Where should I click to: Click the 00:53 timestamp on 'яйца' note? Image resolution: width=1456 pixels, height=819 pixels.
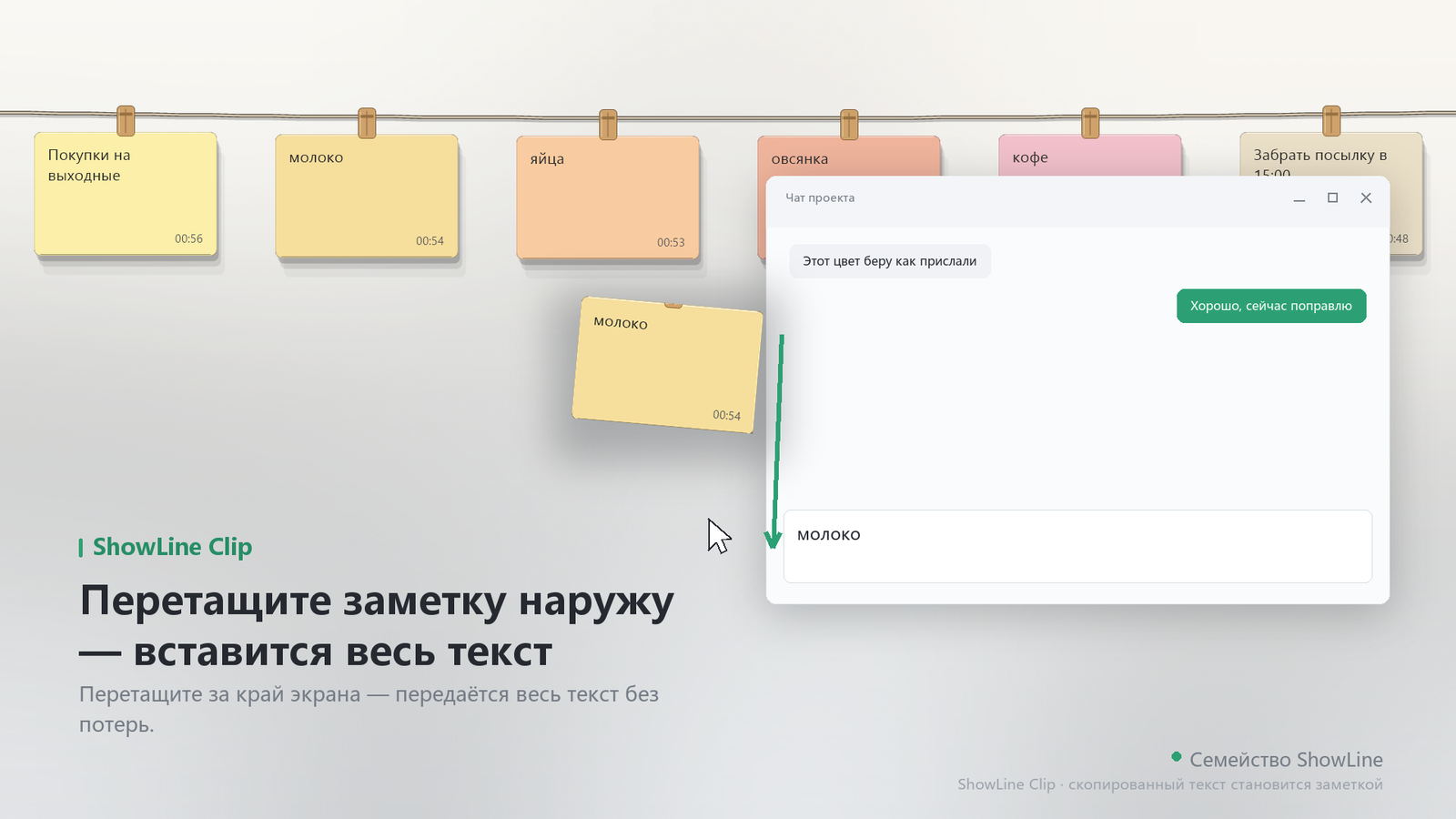tap(671, 242)
